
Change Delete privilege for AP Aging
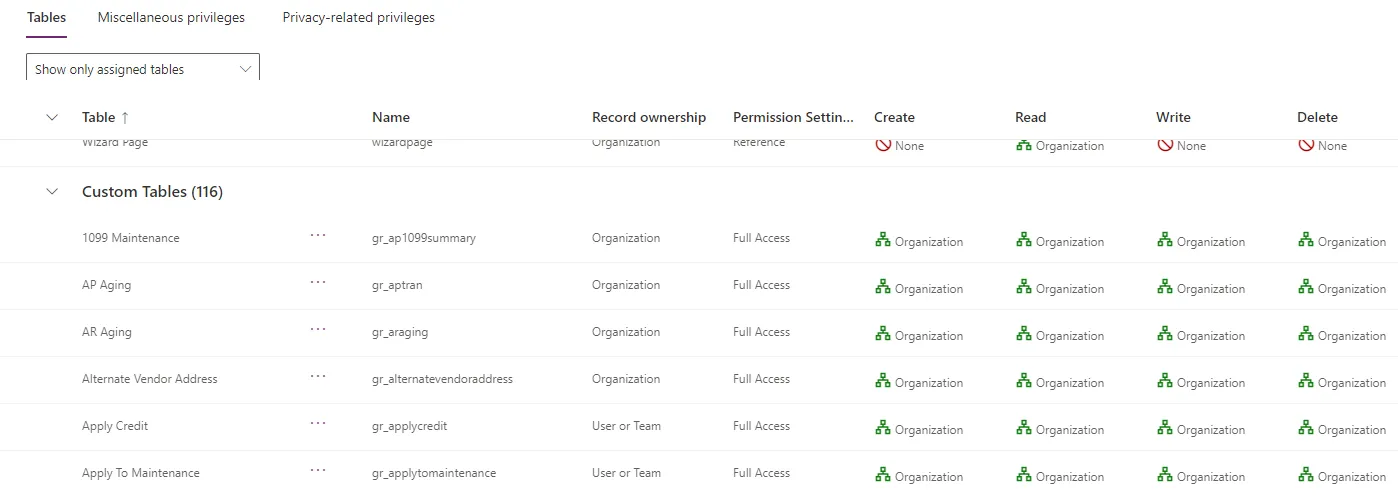click(x=1342, y=287)
